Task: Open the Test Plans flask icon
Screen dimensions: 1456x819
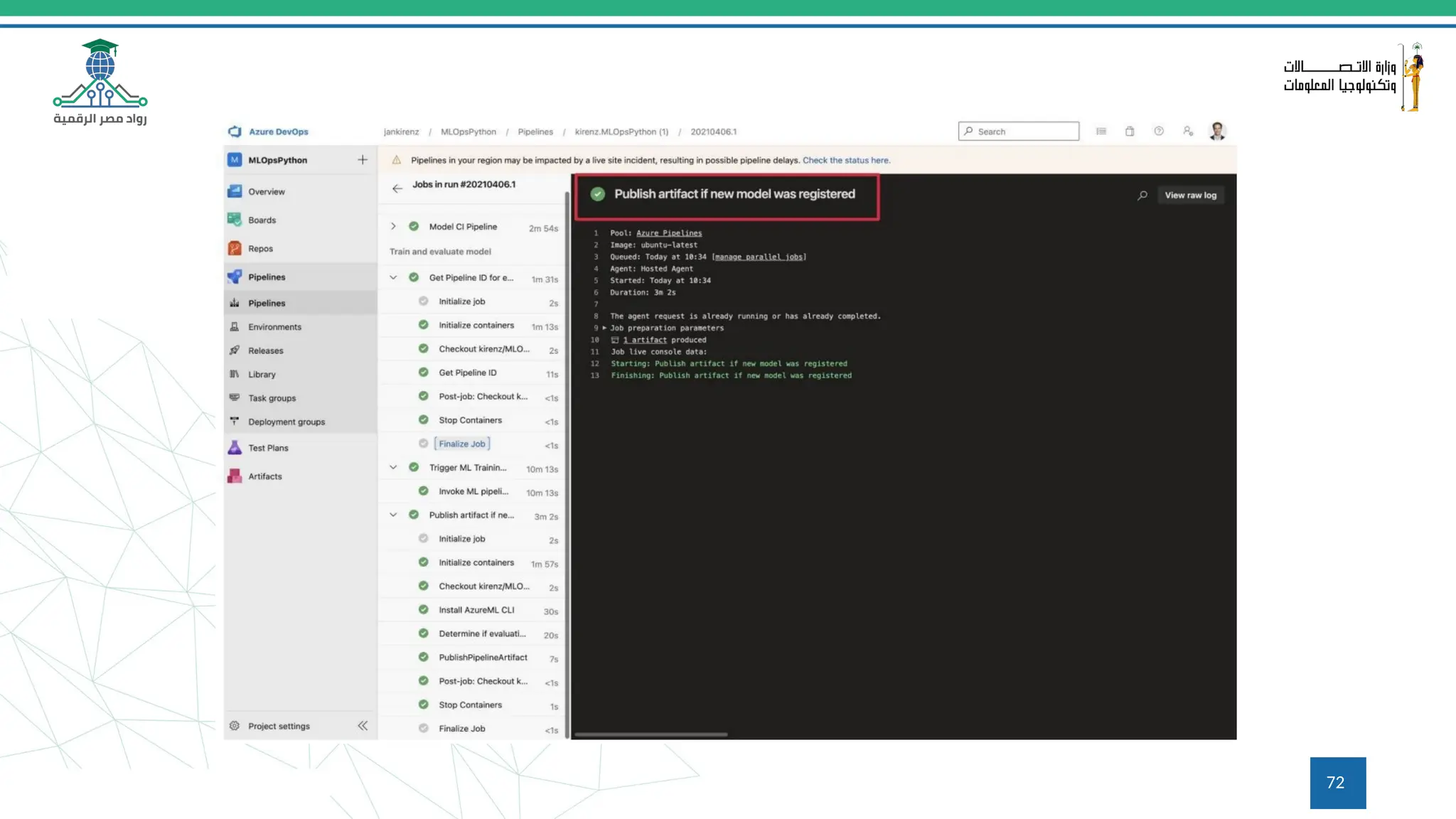Action: click(235, 448)
